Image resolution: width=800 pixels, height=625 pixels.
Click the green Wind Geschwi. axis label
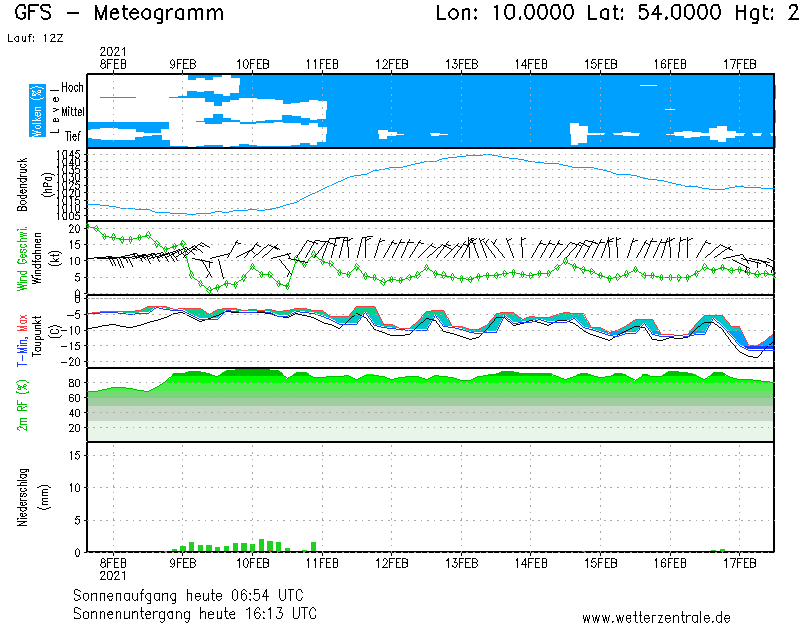[20, 256]
